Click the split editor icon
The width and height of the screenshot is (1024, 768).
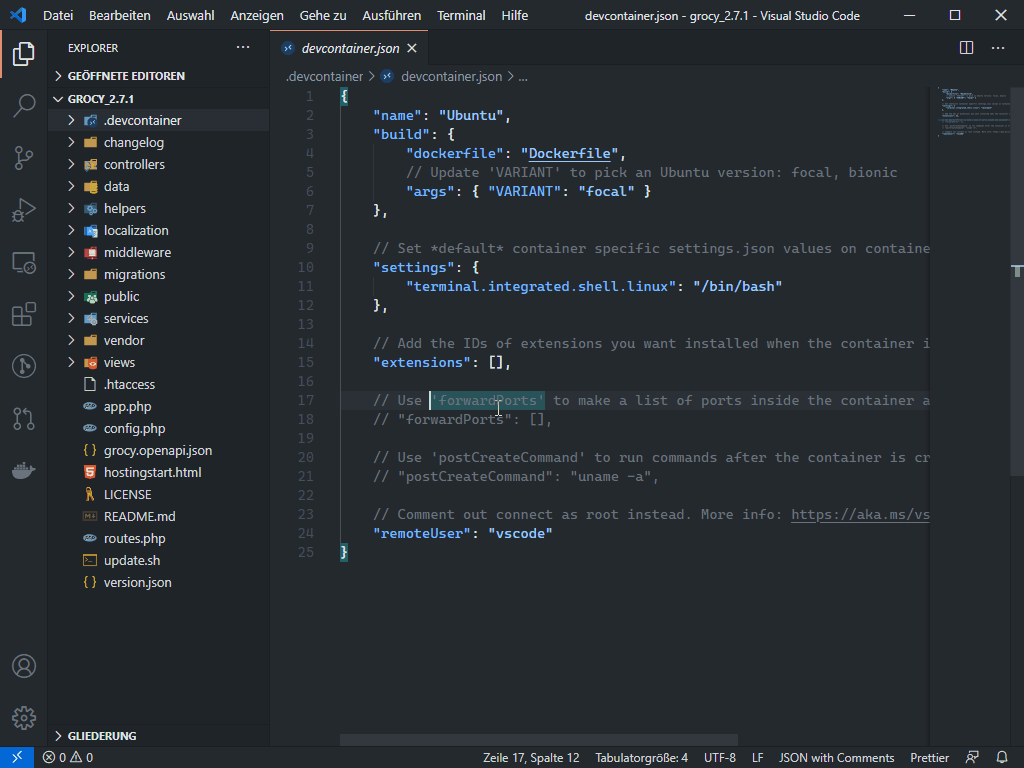pyautogui.click(x=966, y=48)
